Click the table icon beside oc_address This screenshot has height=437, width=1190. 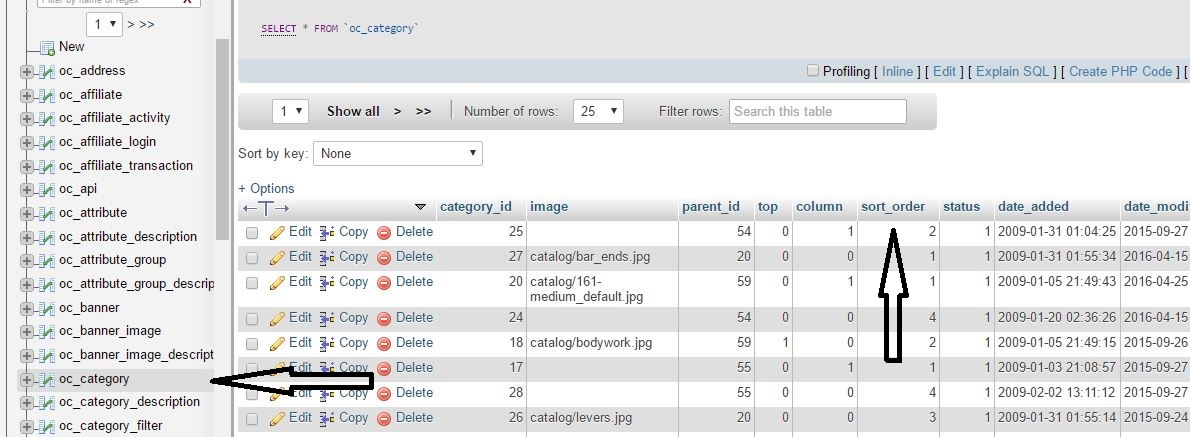pos(46,72)
